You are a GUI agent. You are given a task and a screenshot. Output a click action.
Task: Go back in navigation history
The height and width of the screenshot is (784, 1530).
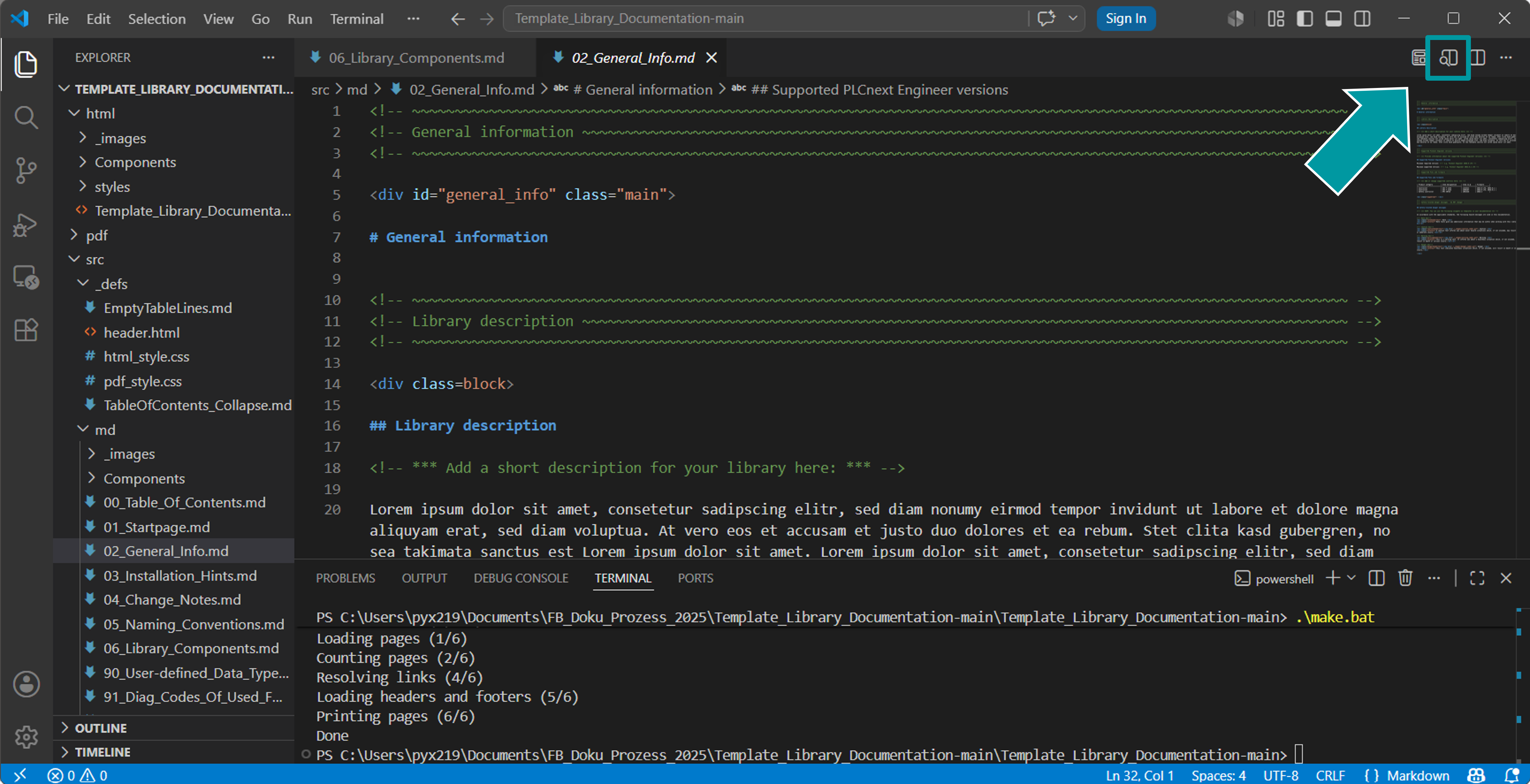pos(457,18)
